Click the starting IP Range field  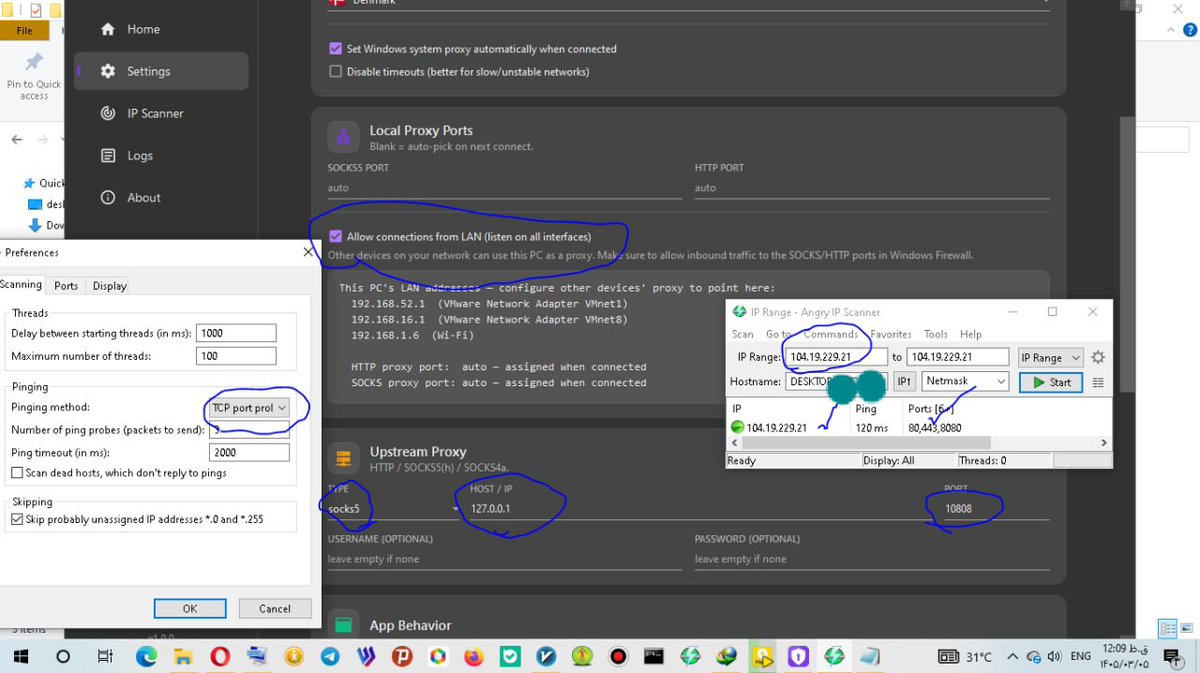(836, 357)
